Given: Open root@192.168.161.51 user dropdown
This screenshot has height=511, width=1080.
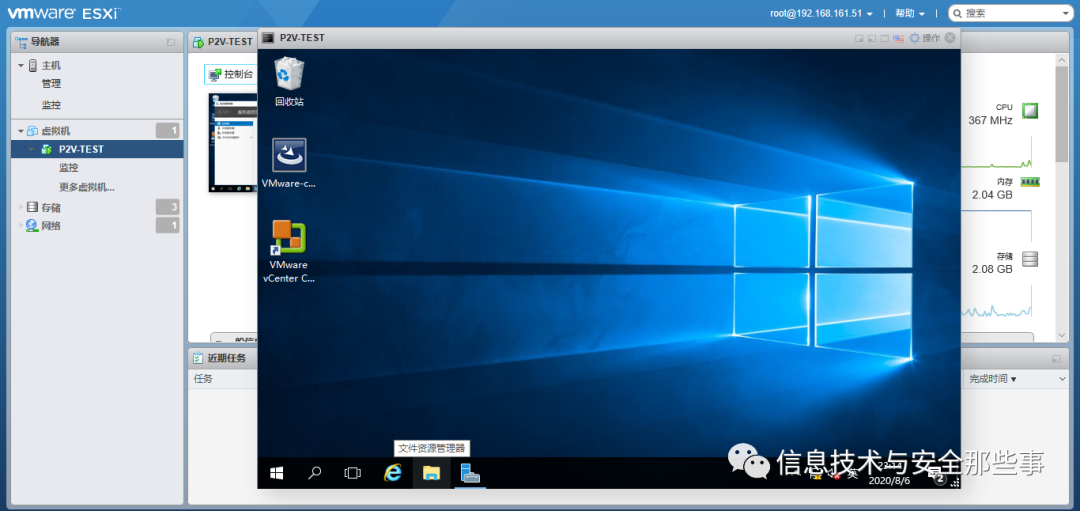Looking at the screenshot, I should click(x=821, y=13).
